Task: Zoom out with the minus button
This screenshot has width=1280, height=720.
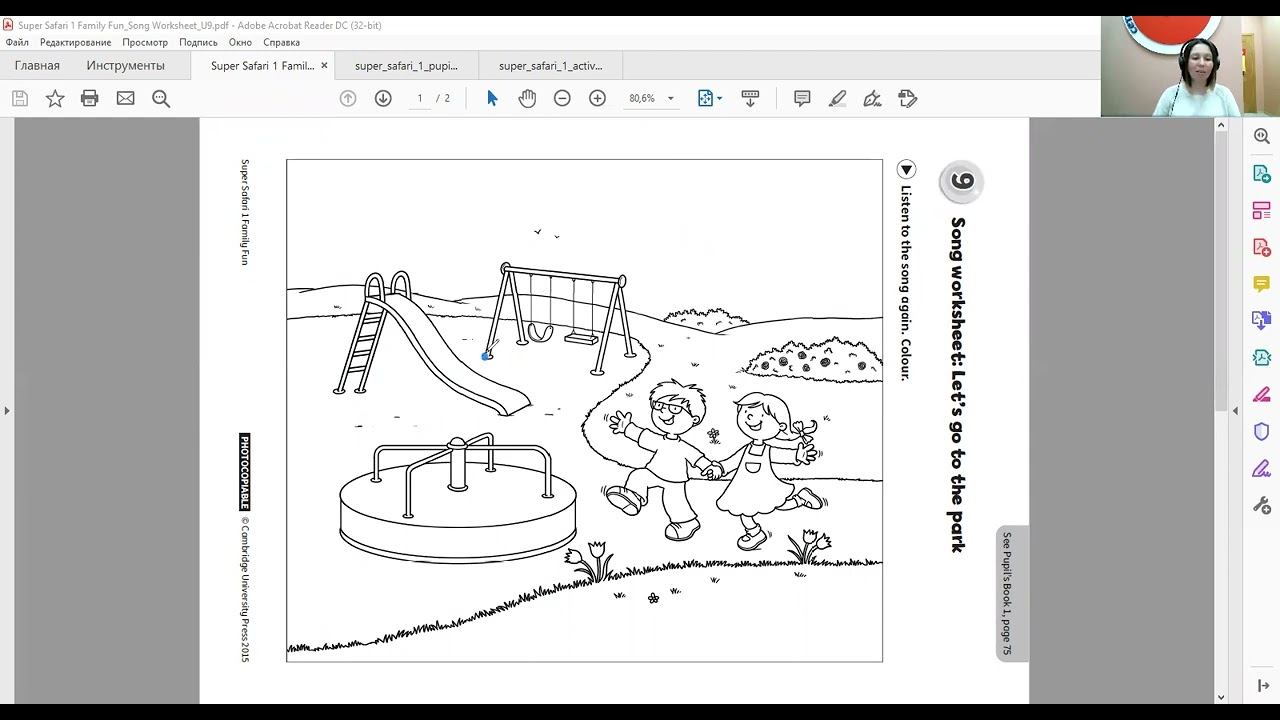Action: [x=562, y=98]
